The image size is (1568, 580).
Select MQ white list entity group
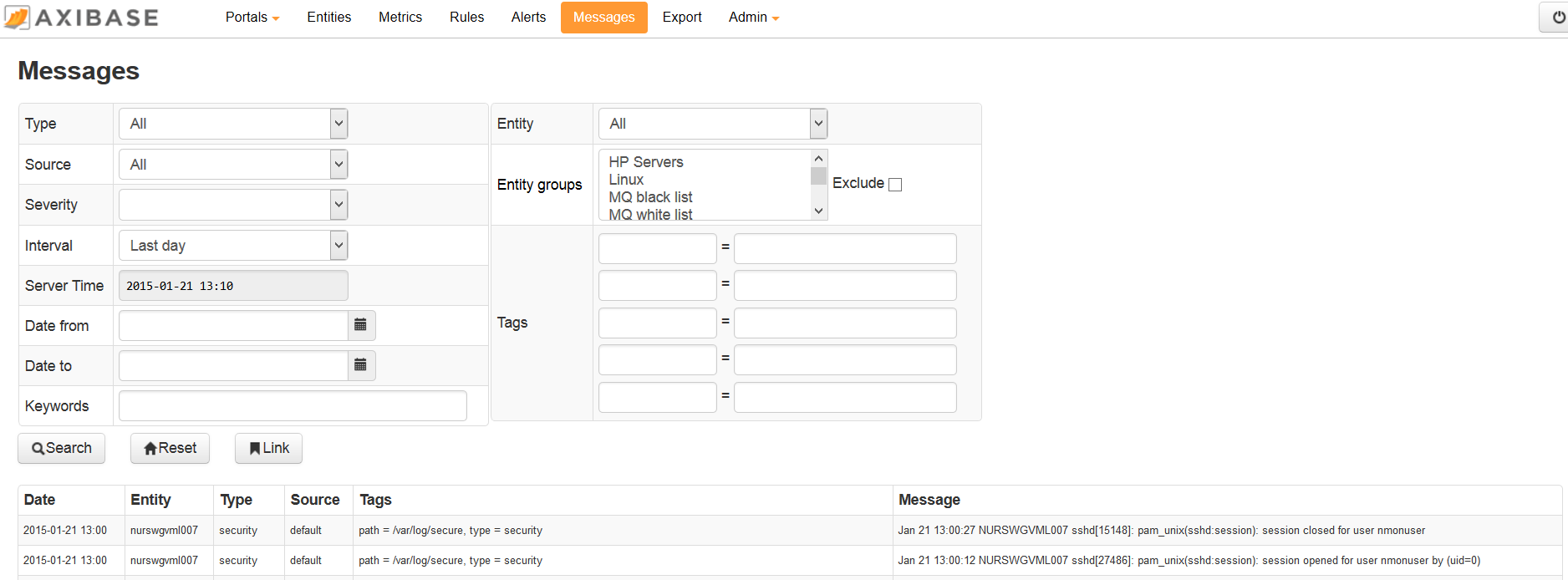click(650, 214)
